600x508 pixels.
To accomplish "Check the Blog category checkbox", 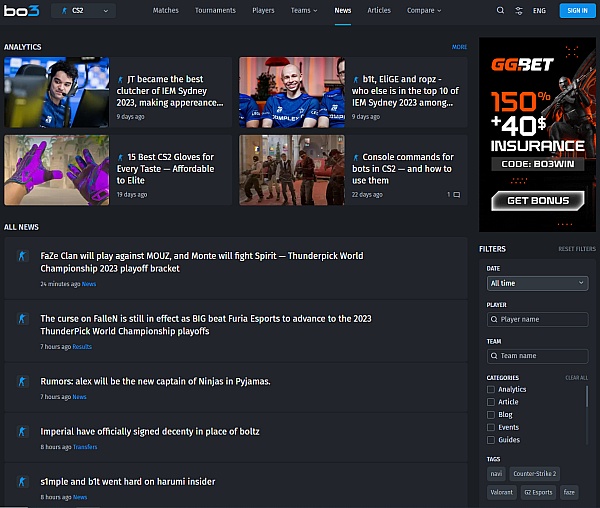I will tap(491, 415).
